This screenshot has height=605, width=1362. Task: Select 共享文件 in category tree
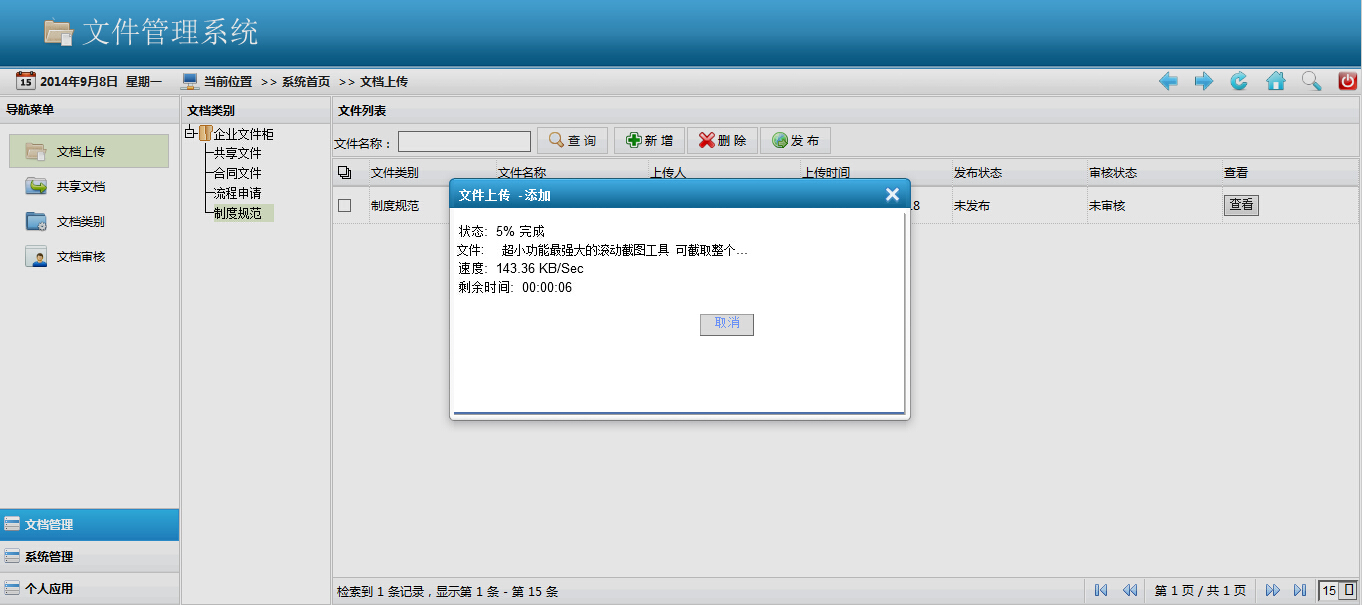click(x=237, y=153)
